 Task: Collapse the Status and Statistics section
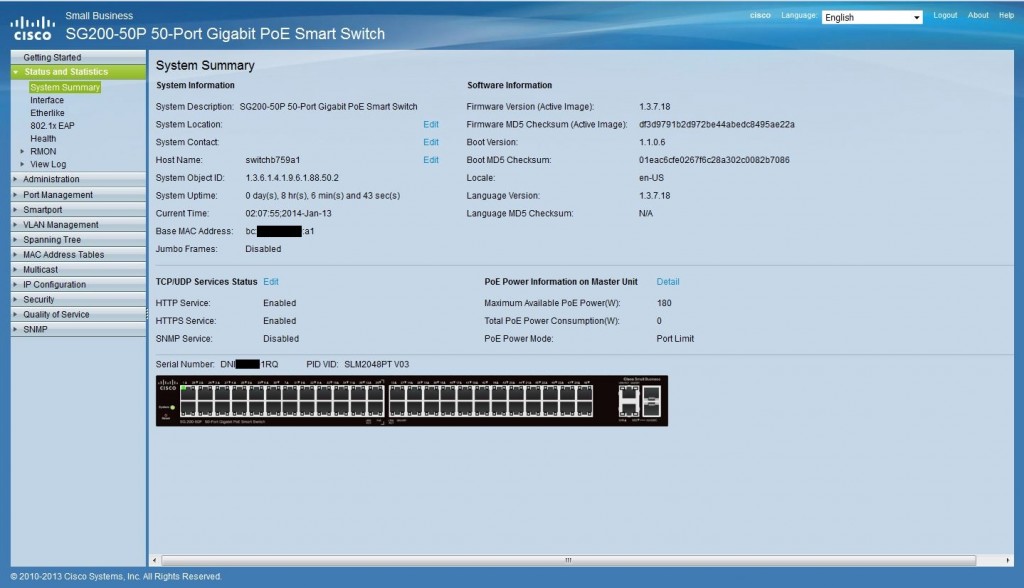tap(78, 72)
